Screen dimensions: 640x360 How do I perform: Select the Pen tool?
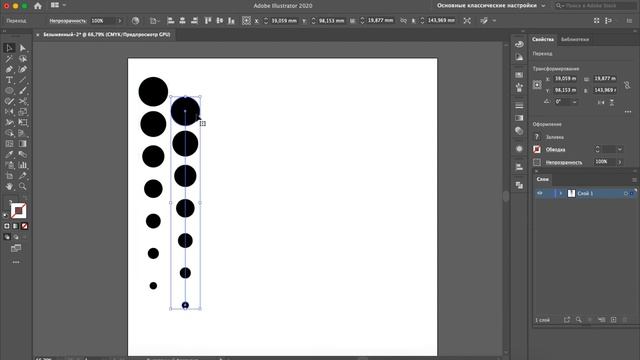click(x=9, y=69)
